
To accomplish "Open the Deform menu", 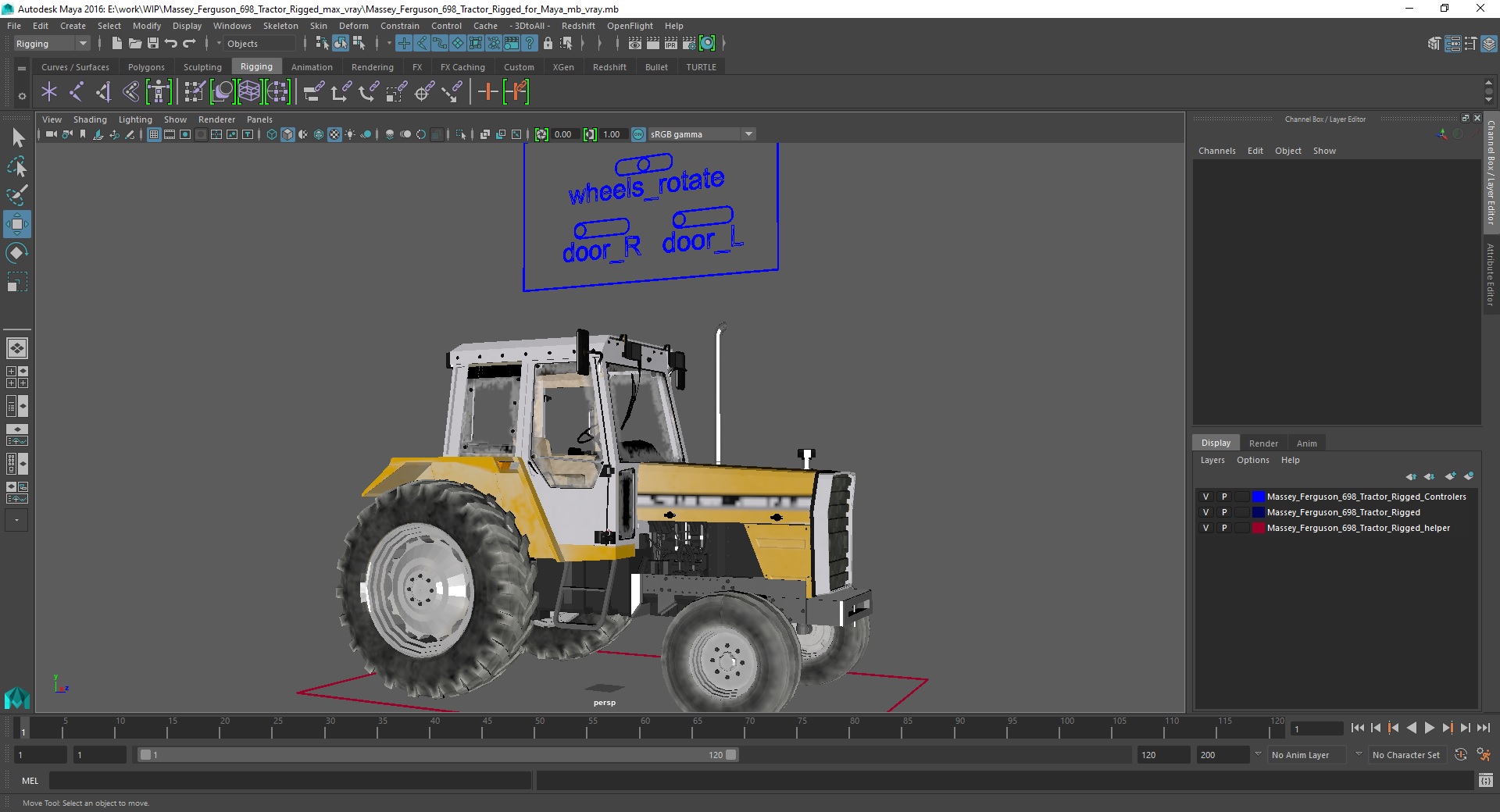I will (x=353, y=26).
